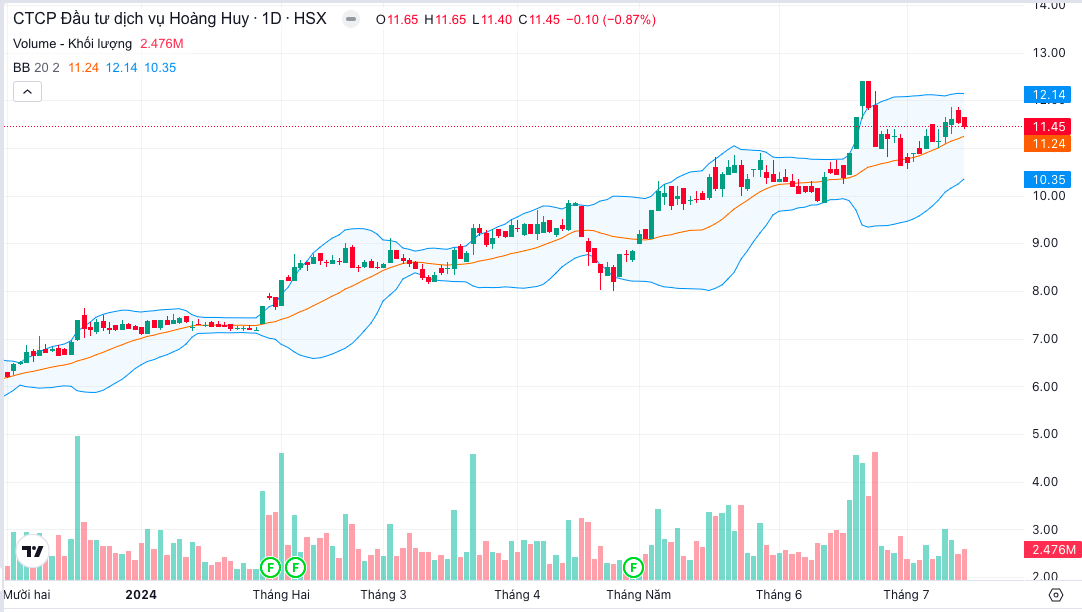This screenshot has width=1082, height=612.
Task: Click the F event marker at Tháng Năm
Action: [633, 568]
